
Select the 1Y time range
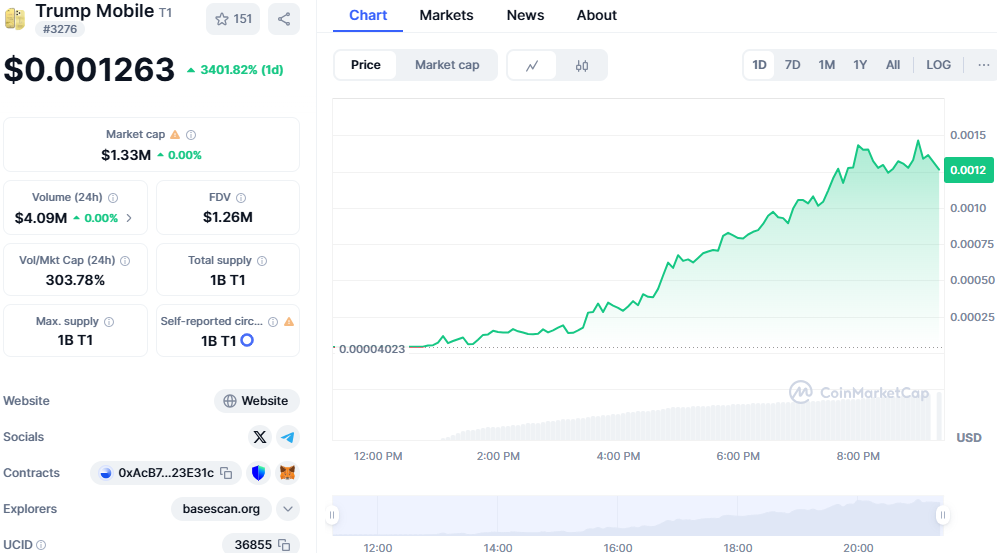pos(860,65)
